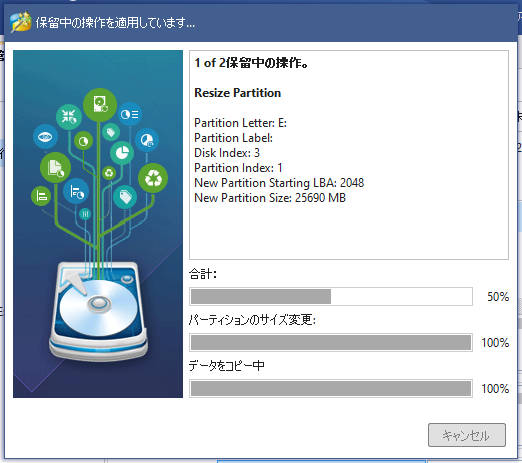Viewport: 522px width, 463px height.
Task: Click the blue pie-with-list icon
Action: [130, 114]
